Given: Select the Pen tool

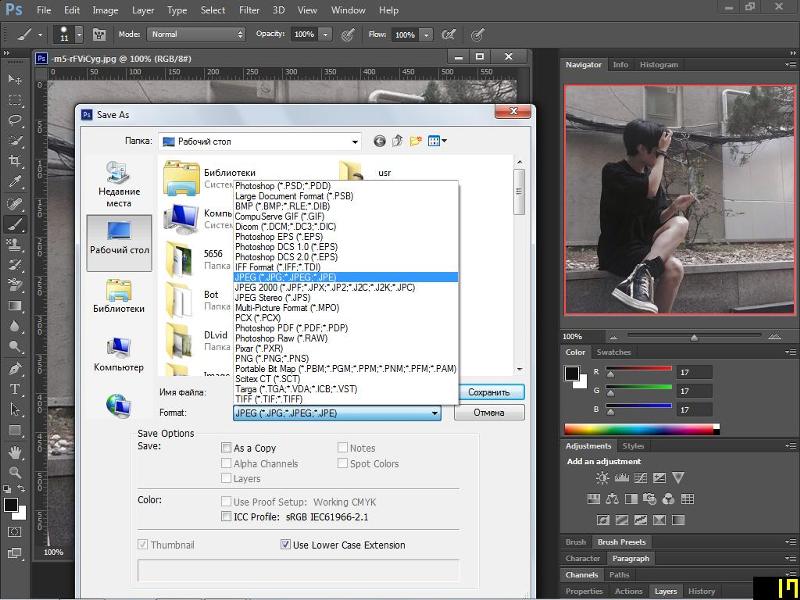Looking at the screenshot, I should click(x=15, y=368).
